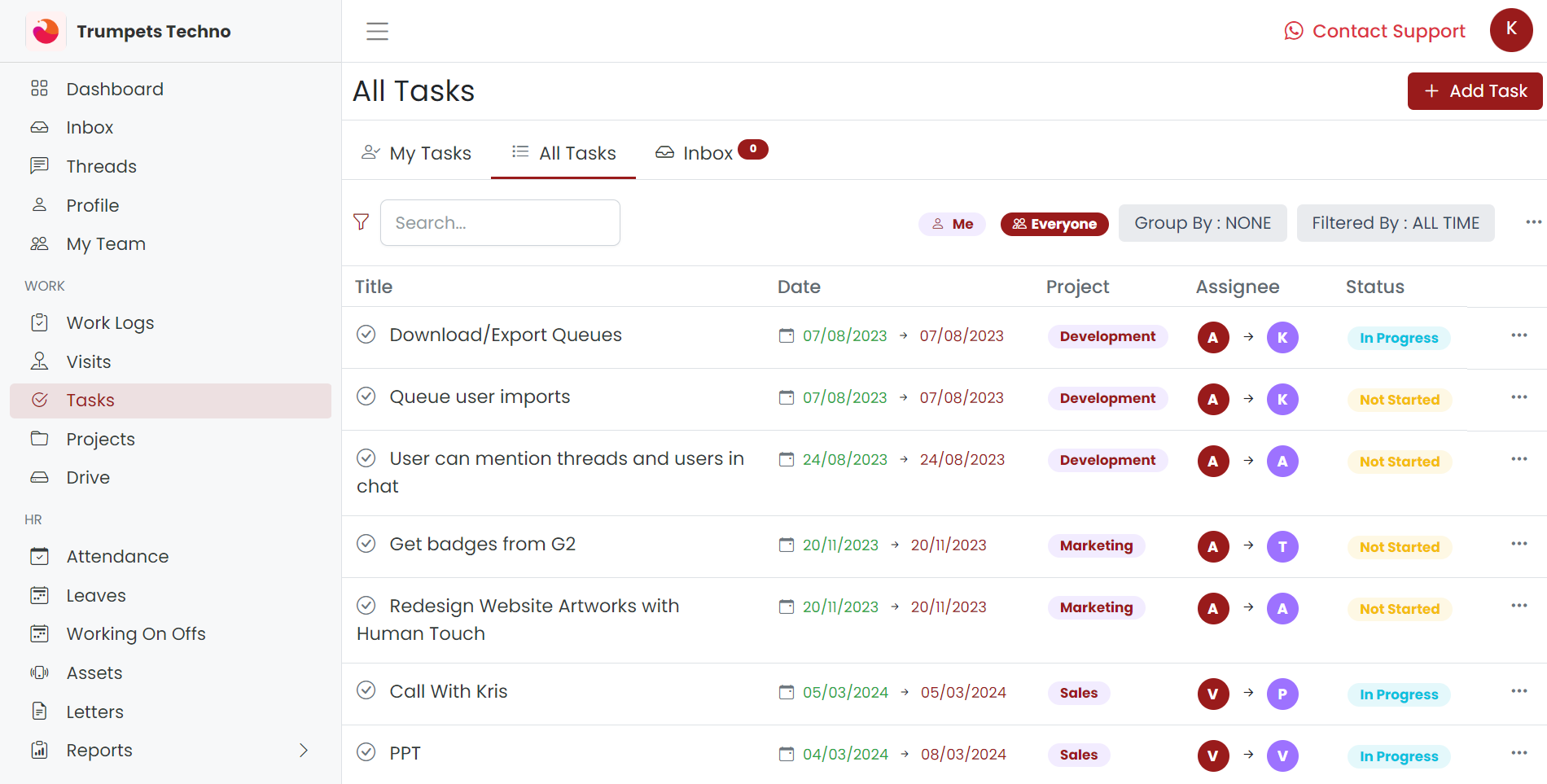Open Filtered By: ALL TIME dropdown

tap(1395, 223)
